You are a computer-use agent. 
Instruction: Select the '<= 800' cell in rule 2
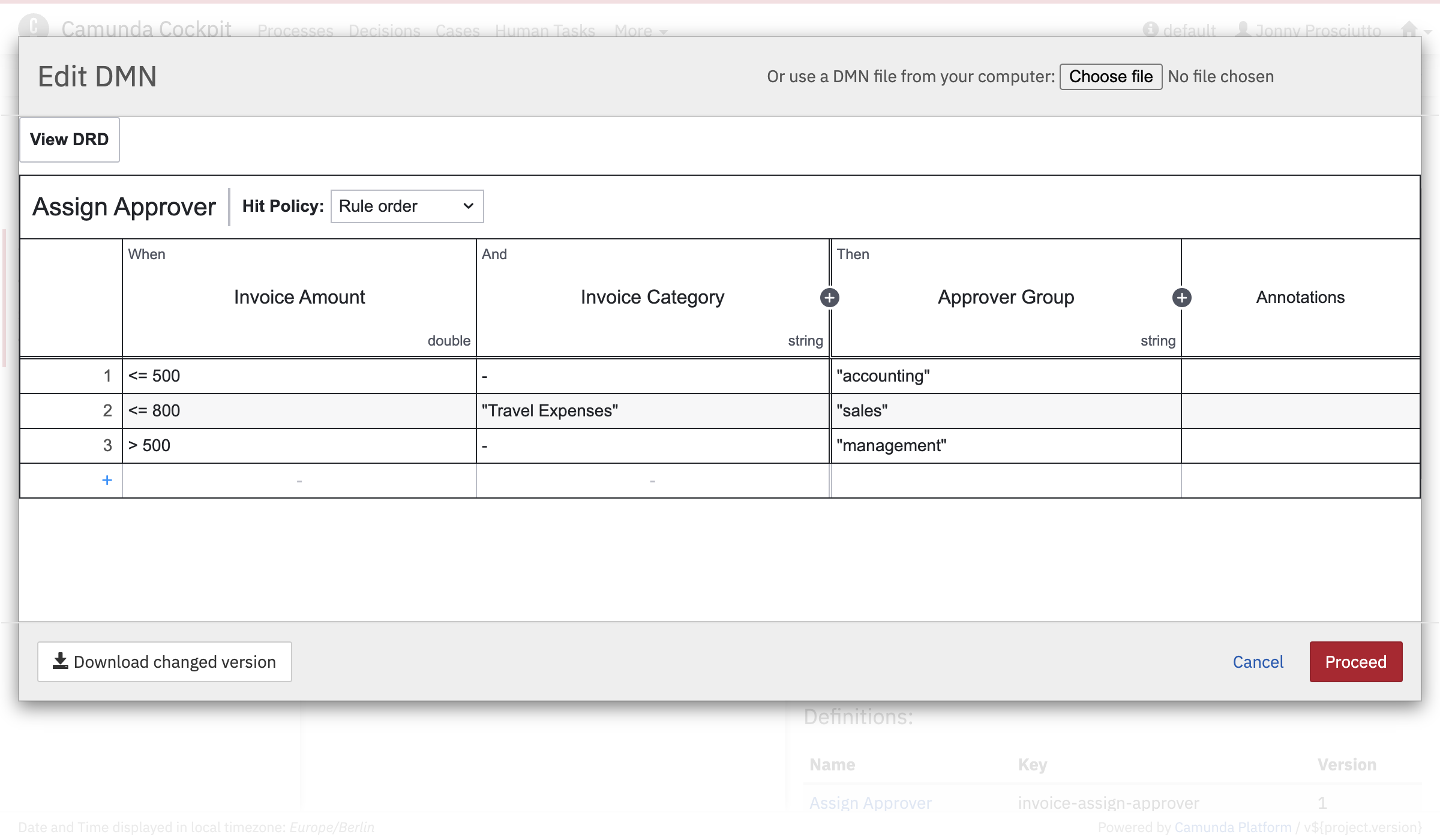299,411
